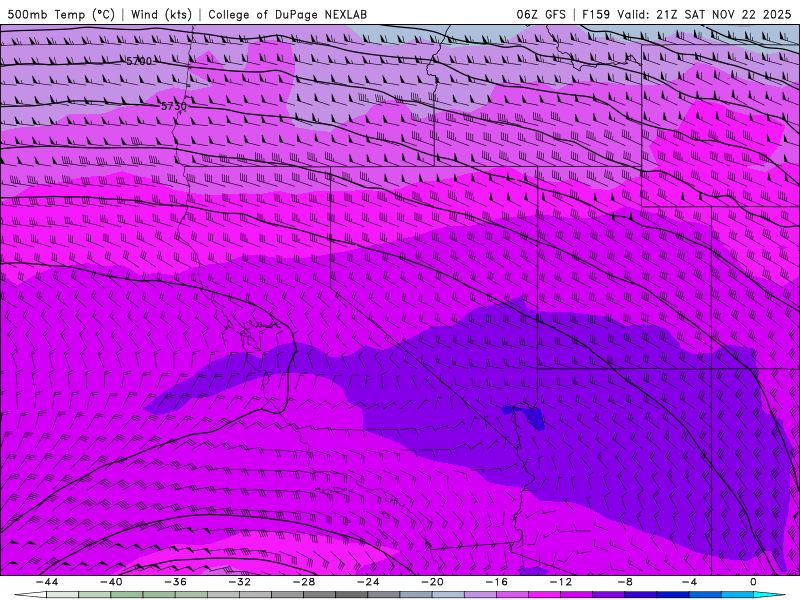Image resolution: width=800 pixels, height=600 pixels.
Task: Click the "F159 Valid: 21Z SAT NOV 22 2025" text
Action: [x=687, y=14]
